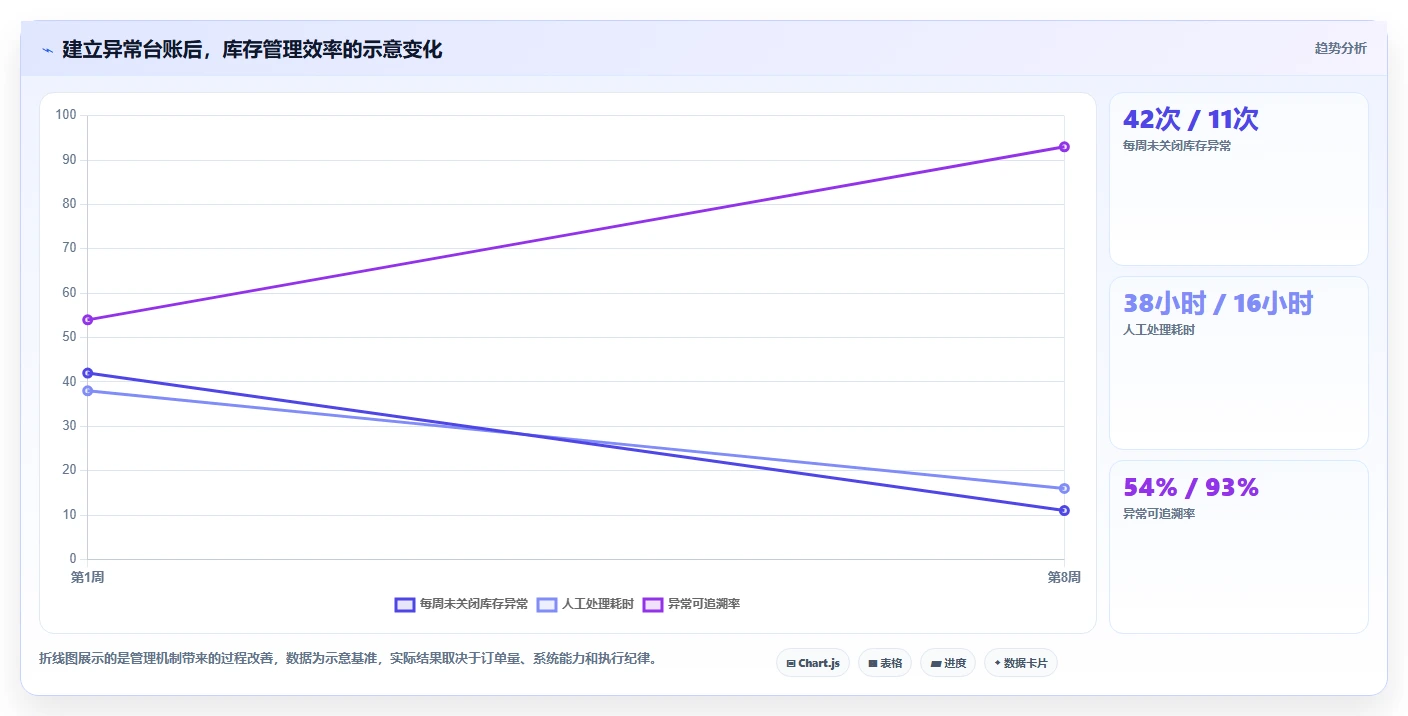The width and height of the screenshot is (1408, 716).
Task: Click the 第1周 x-axis label
Action: (x=88, y=577)
